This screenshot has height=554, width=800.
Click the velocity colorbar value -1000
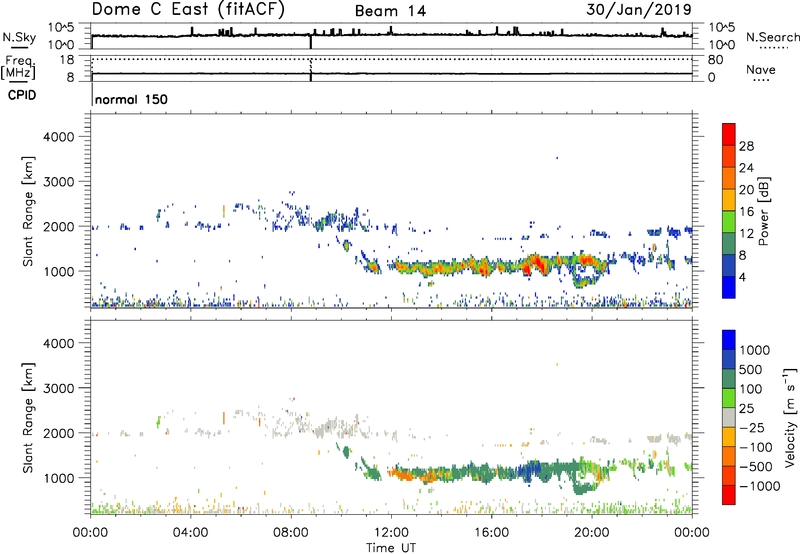click(760, 486)
